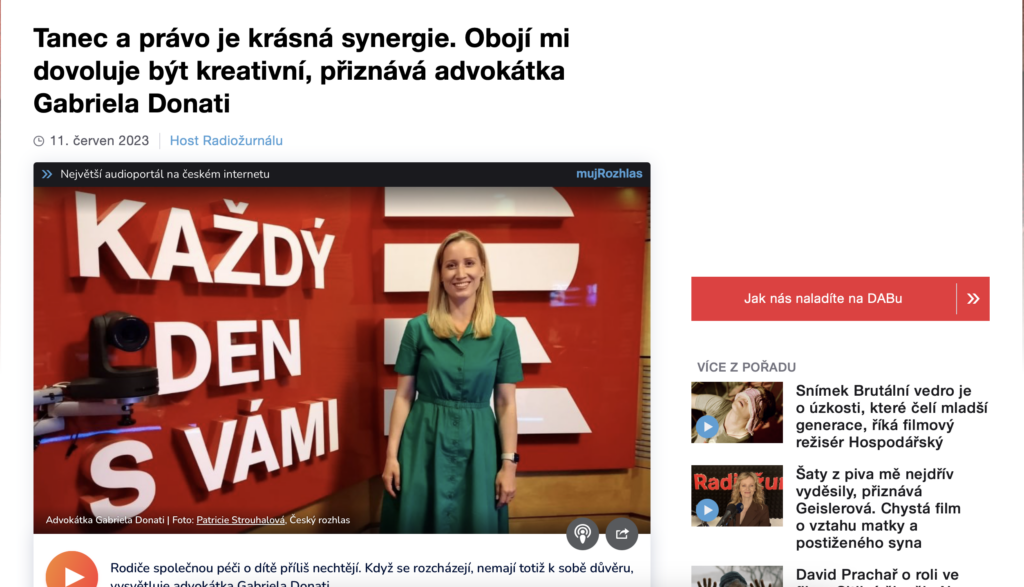Click the Rodiče společnou péči audio title

(372, 574)
